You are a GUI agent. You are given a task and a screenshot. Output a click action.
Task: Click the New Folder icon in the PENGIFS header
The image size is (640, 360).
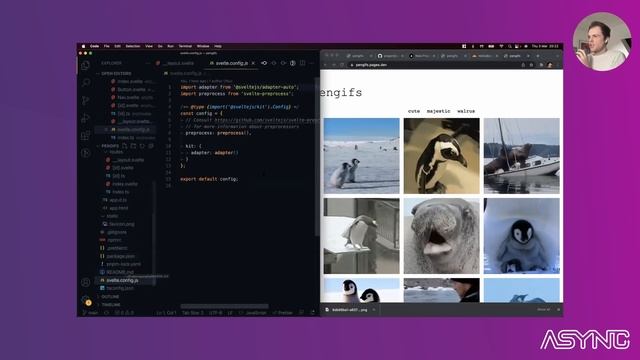point(133,146)
